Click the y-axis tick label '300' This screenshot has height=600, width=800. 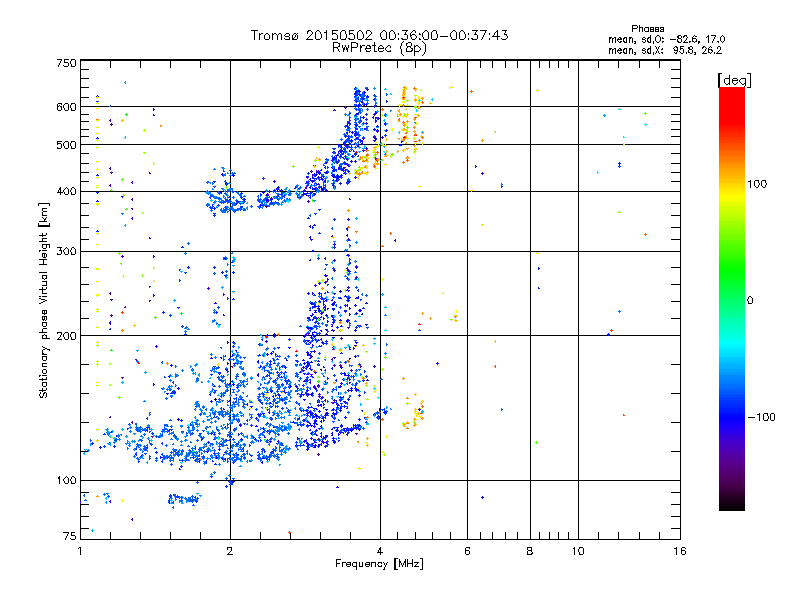(66, 251)
